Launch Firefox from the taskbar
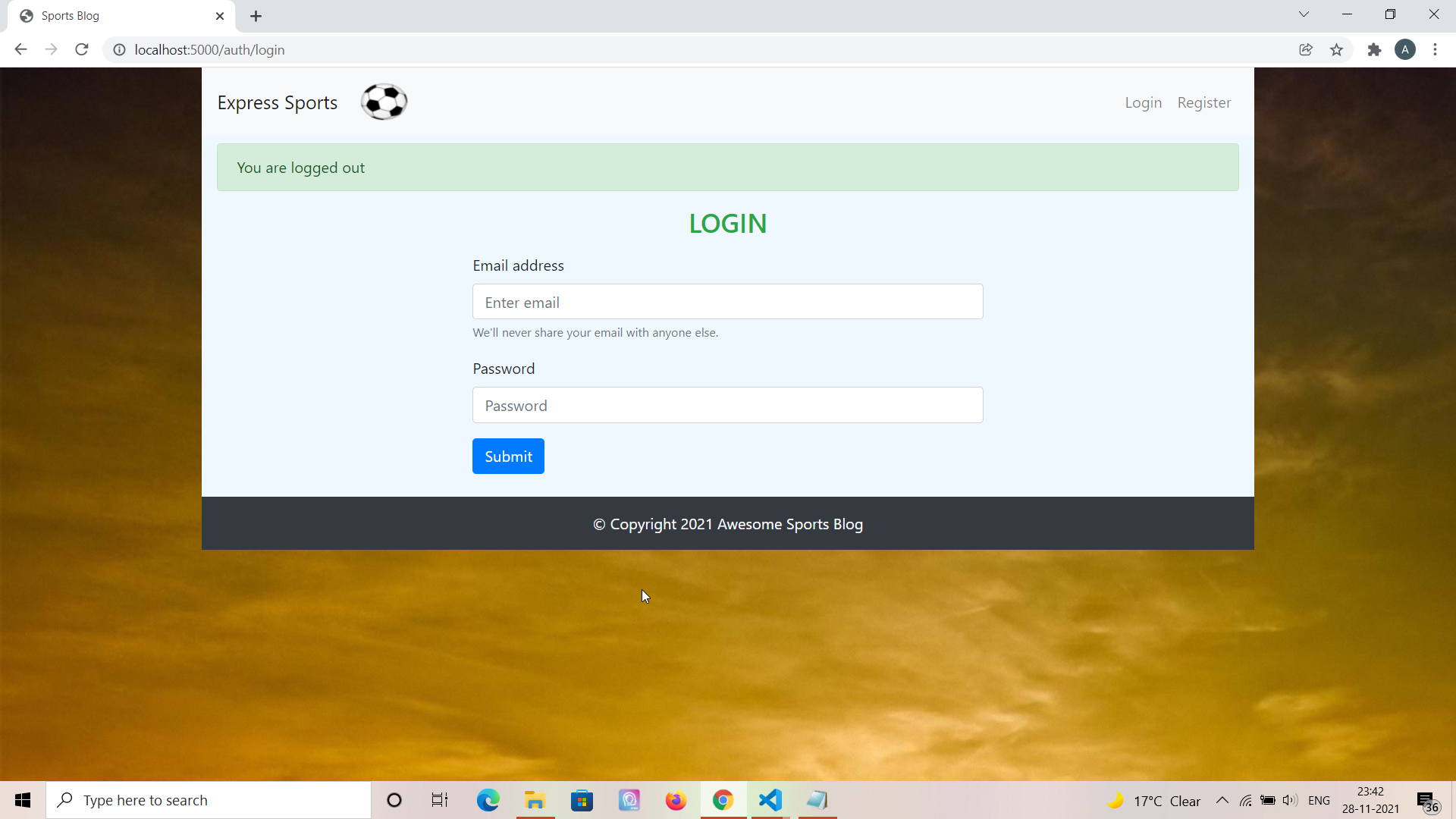Image resolution: width=1456 pixels, height=819 pixels. point(675,800)
